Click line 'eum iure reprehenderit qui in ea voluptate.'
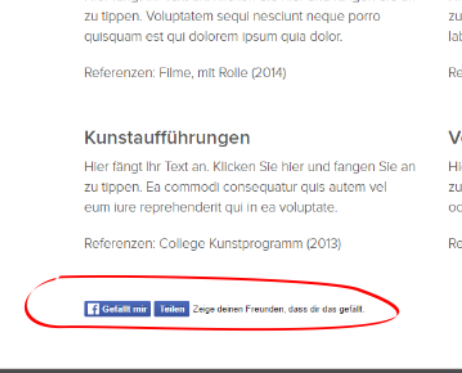Image resolution: width=462 pixels, height=373 pixels. pos(211,207)
